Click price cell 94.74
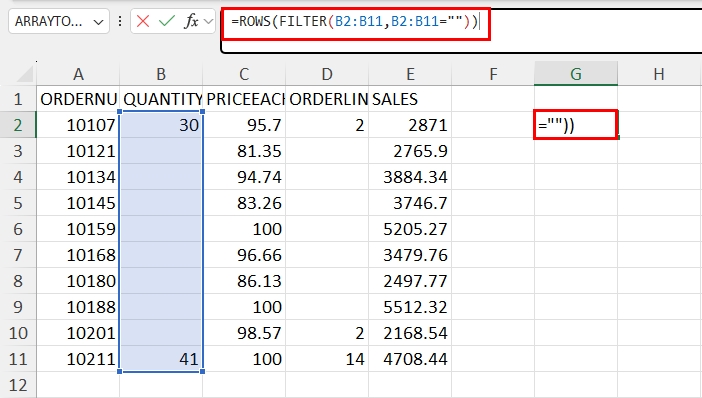 [244, 177]
